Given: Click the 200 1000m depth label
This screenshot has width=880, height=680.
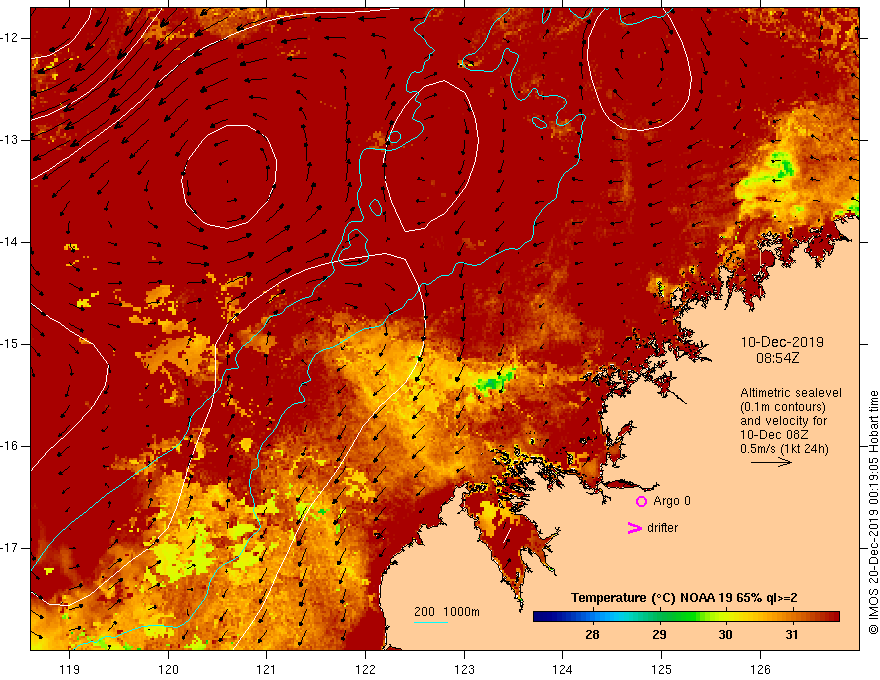Looking at the screenshot, I should [x=447, y=612].
